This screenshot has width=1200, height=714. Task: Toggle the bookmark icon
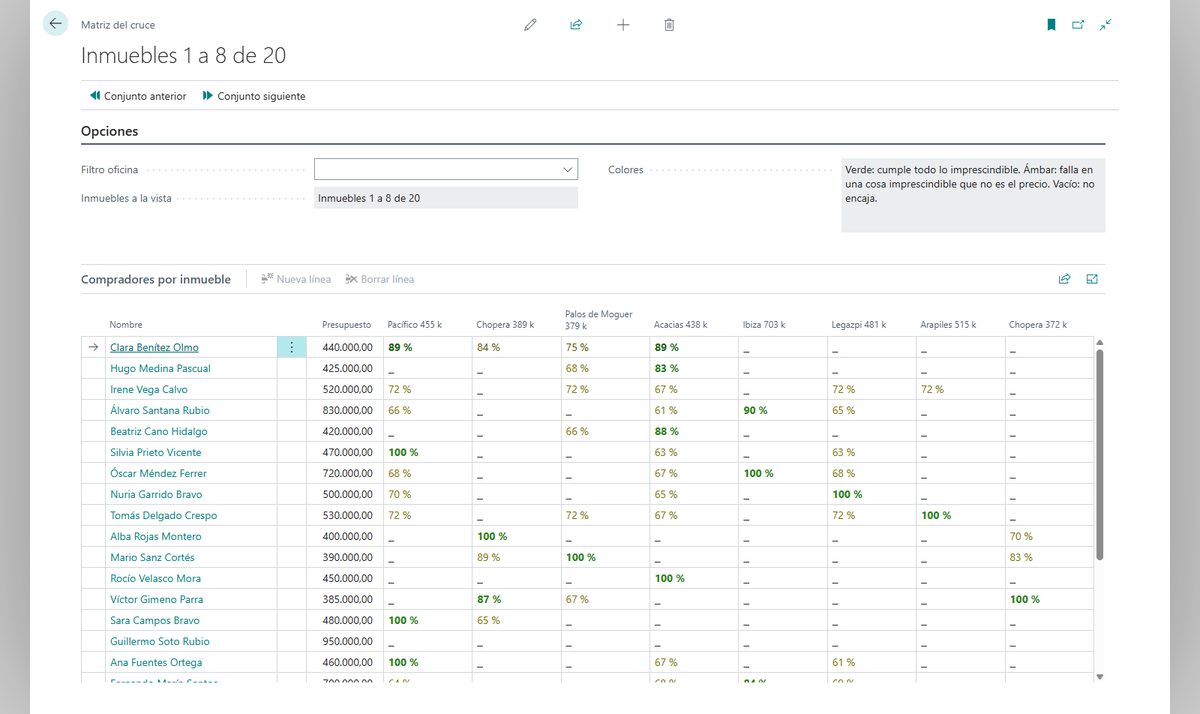pyautogui.click(x=1051, y=25)
